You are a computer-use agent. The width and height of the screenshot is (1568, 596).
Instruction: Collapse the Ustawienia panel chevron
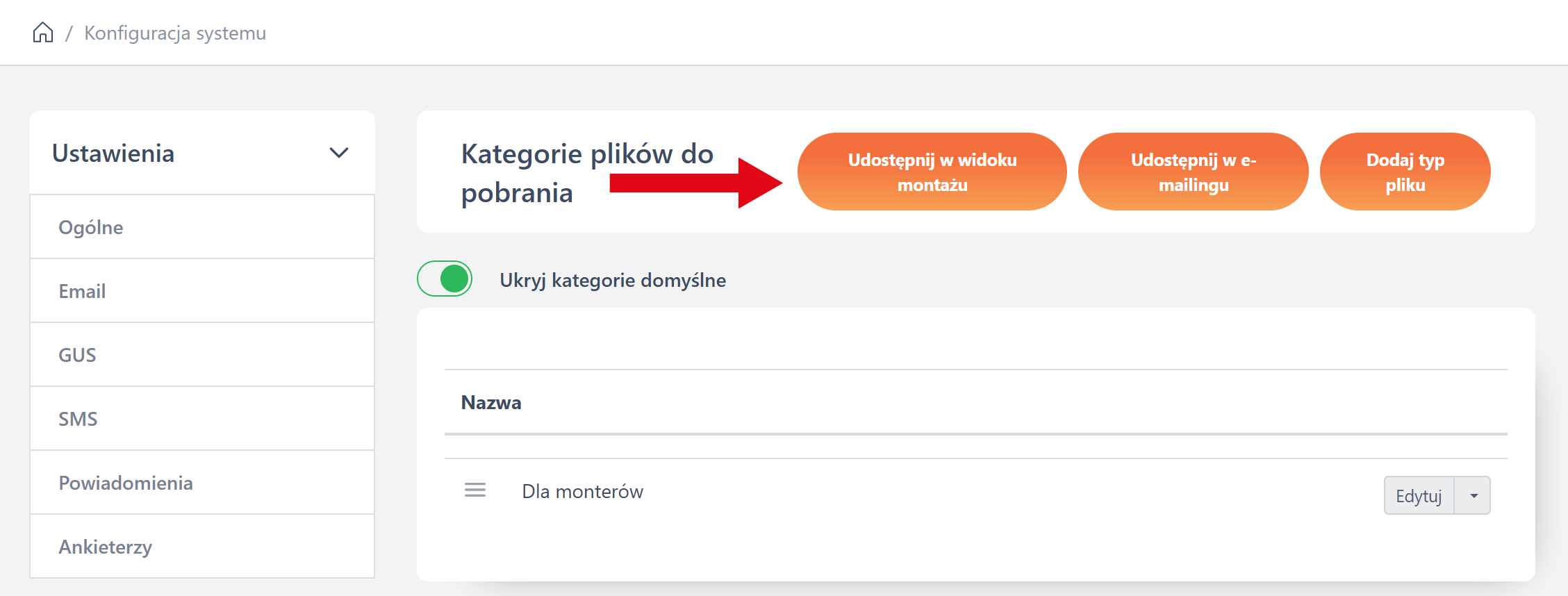click(338, 153)
